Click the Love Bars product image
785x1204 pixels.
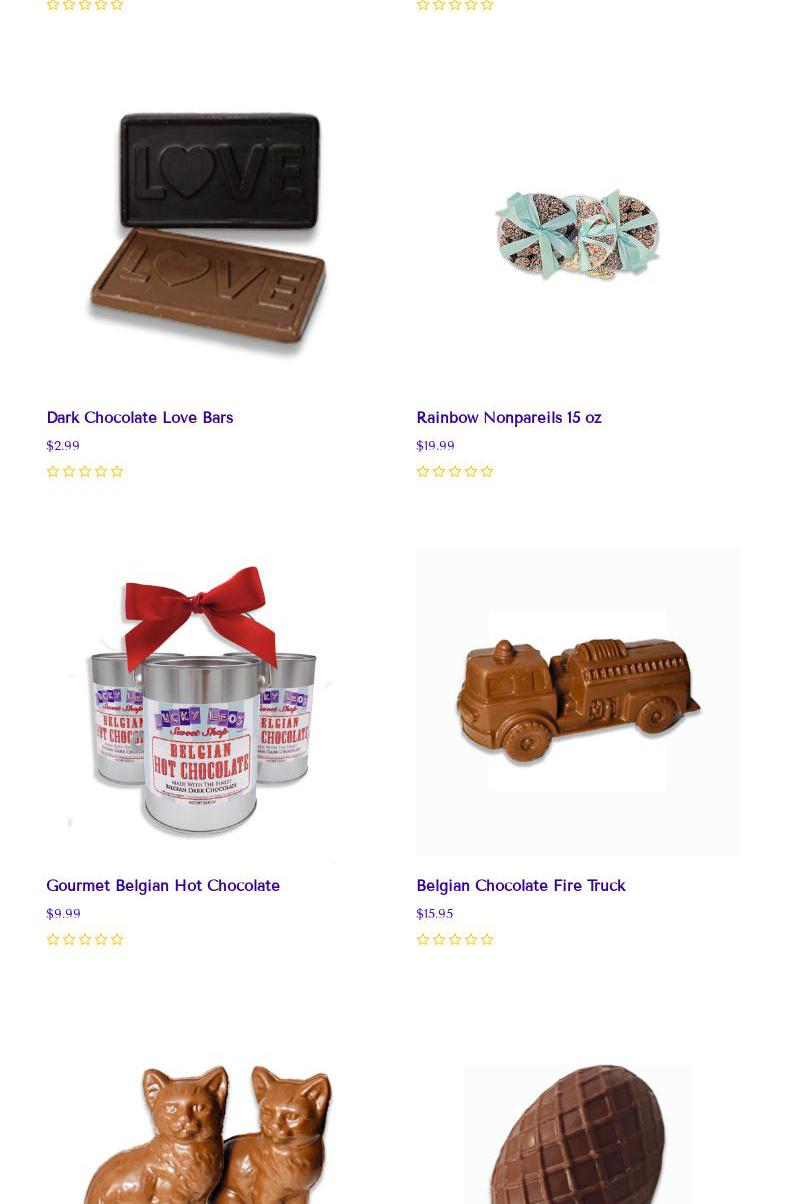click(x=208, y=233)
